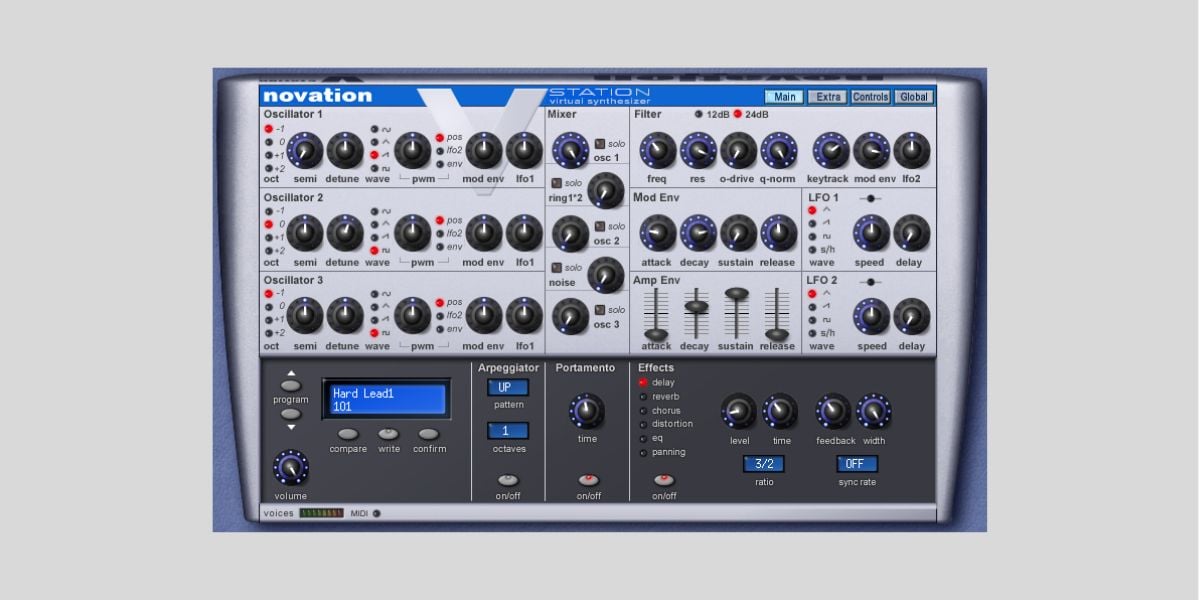Click the compare button

pos(348,434)
